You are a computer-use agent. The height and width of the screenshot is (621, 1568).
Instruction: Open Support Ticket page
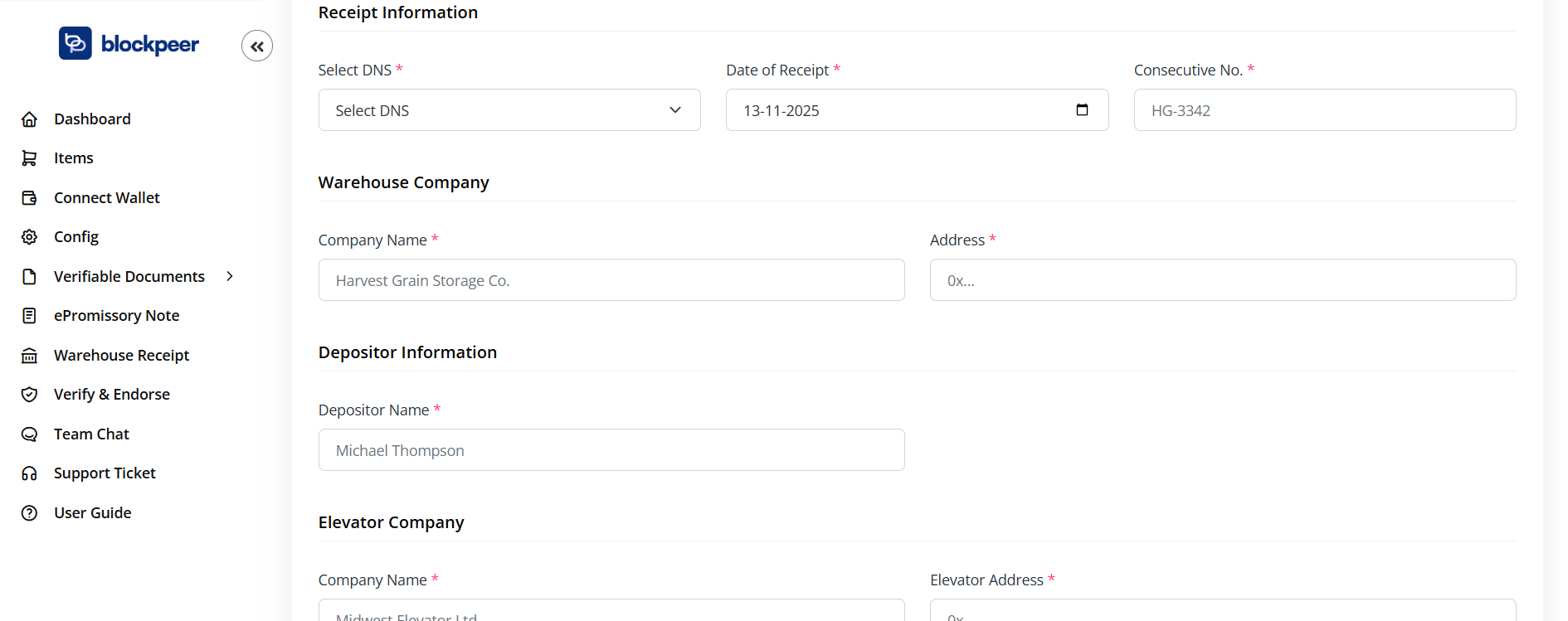[x=105, y=473]
